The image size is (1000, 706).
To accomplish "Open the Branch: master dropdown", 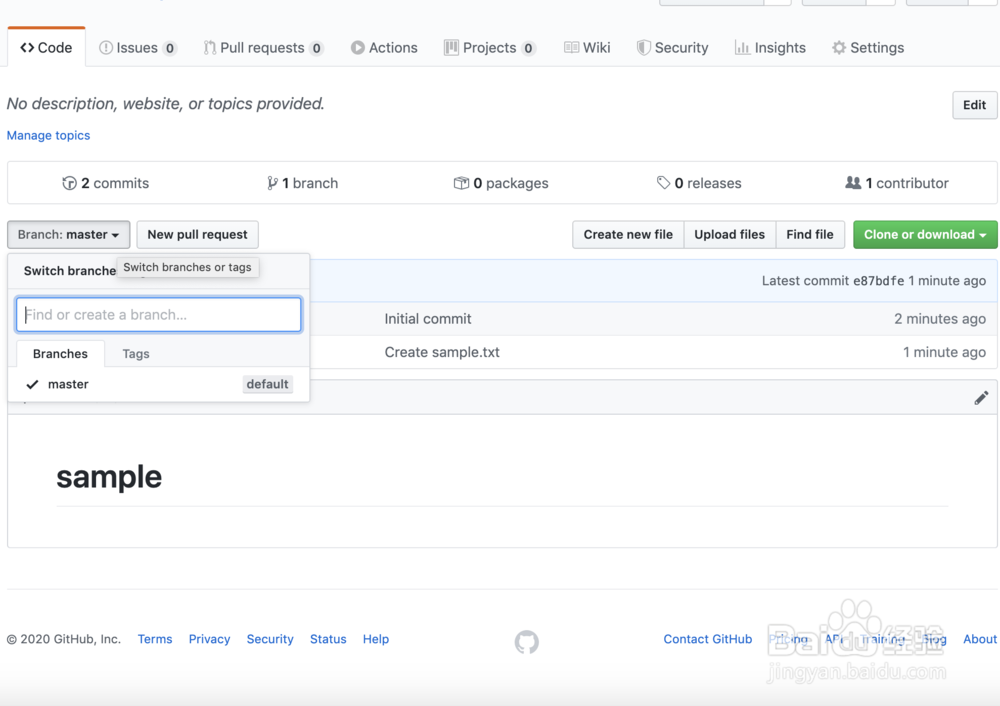I will click(x=68, y=234).
